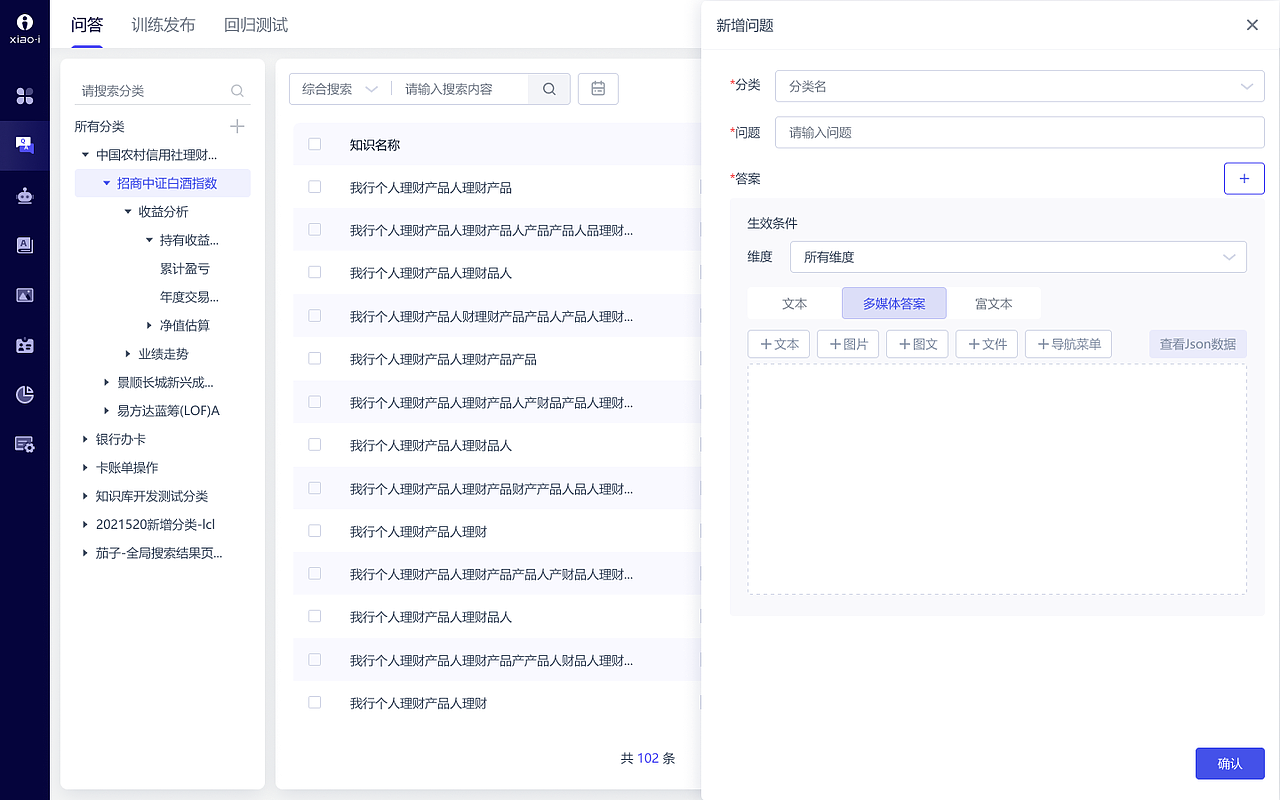1280x800 pixels.
Task: Tick the checkbox beside 我行个人理财产品人理财
Action: [x=315, y=531]
